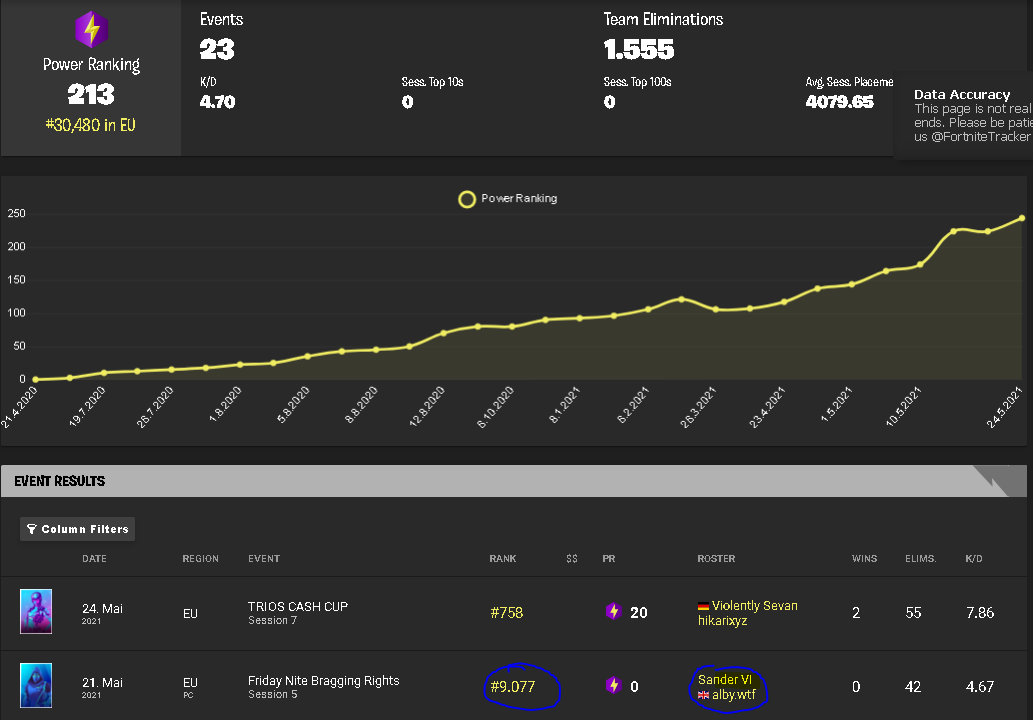Click the PR lightning icon in the Friday Nite Bragging Rights row
The height and width of the screenshot is (720, 1033).
(613, 685)
